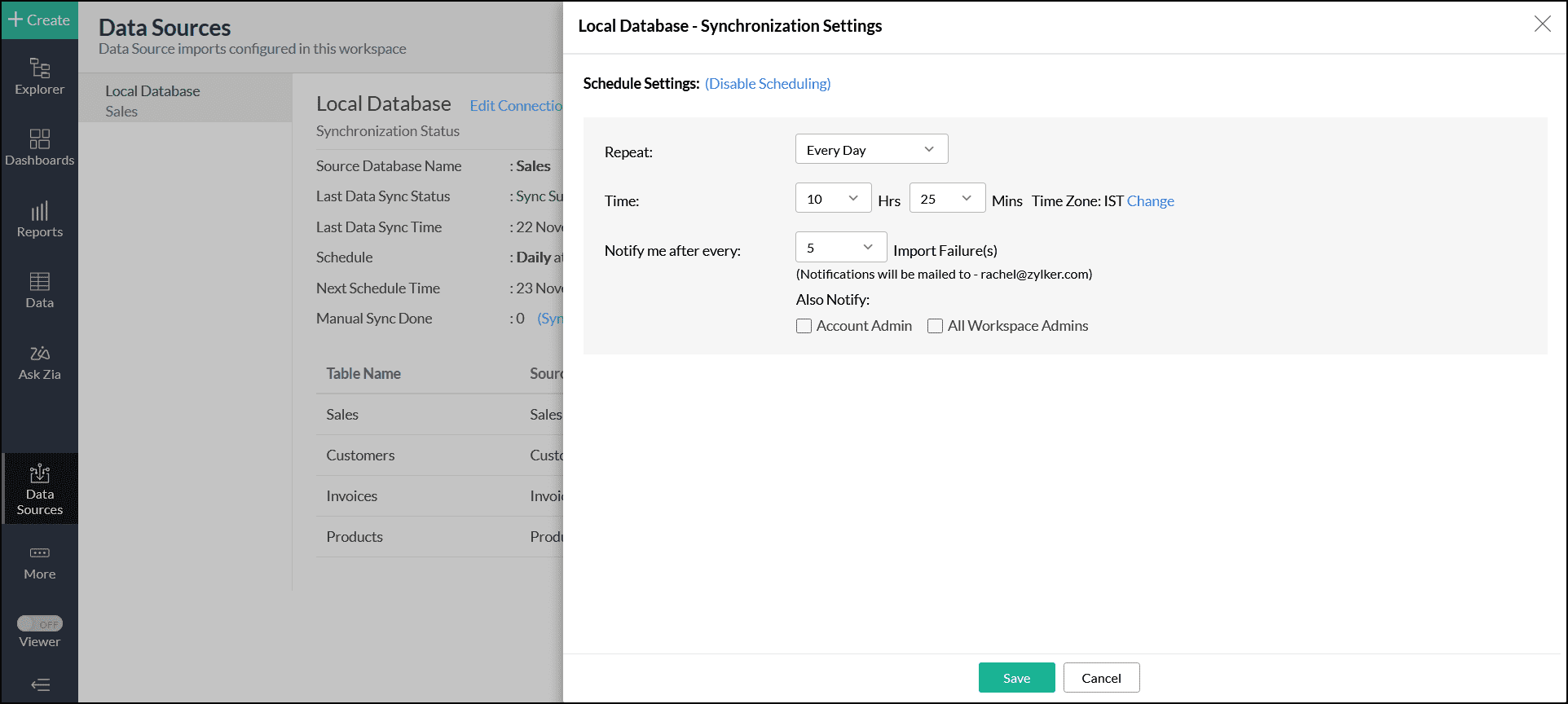Open the Hrs dropdown showing 10
Image resolution: width=1568 pixels, height=704 pixels.
coord(833,198)
